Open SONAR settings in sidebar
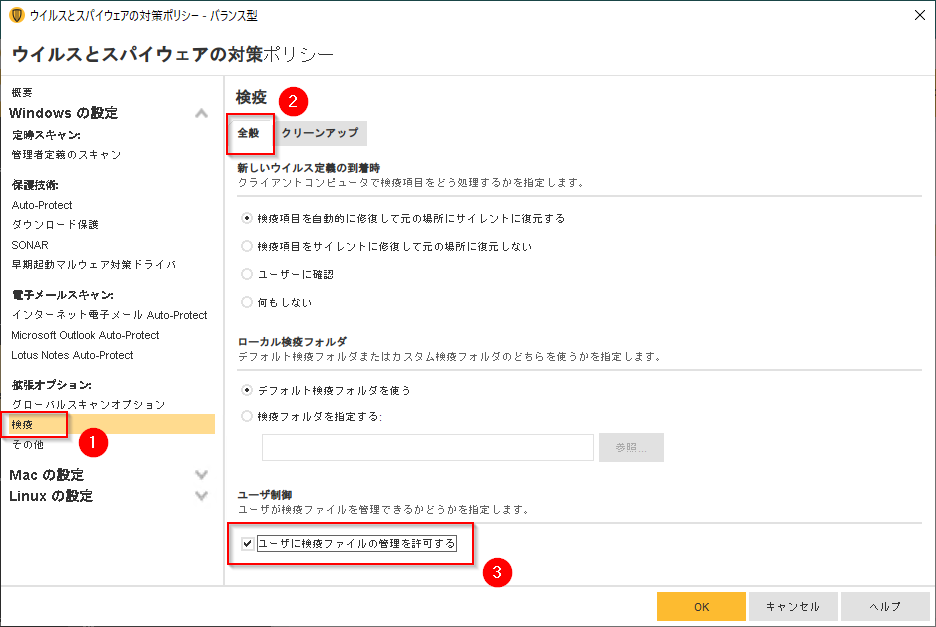The height and width of the screenshot is (627, 936). click(x=30, y=245)
